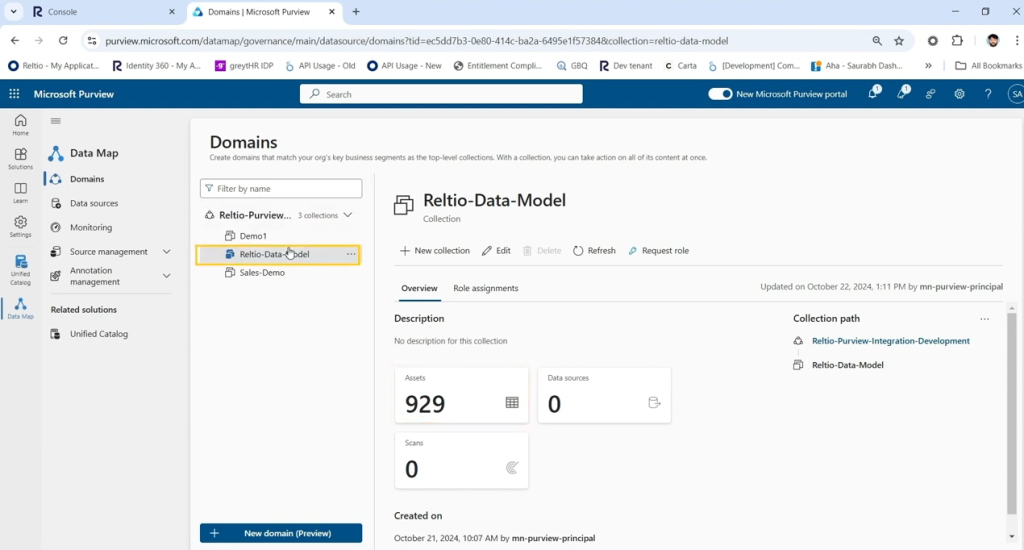This screenshot has width=1024, height=550.
Task: Open notifications bell icon
Action: 873,93
